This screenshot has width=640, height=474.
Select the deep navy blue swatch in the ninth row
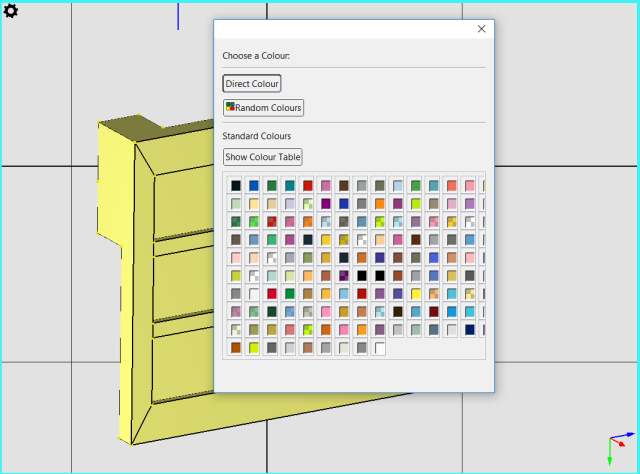pyautogui.click(x=469, y=329)
